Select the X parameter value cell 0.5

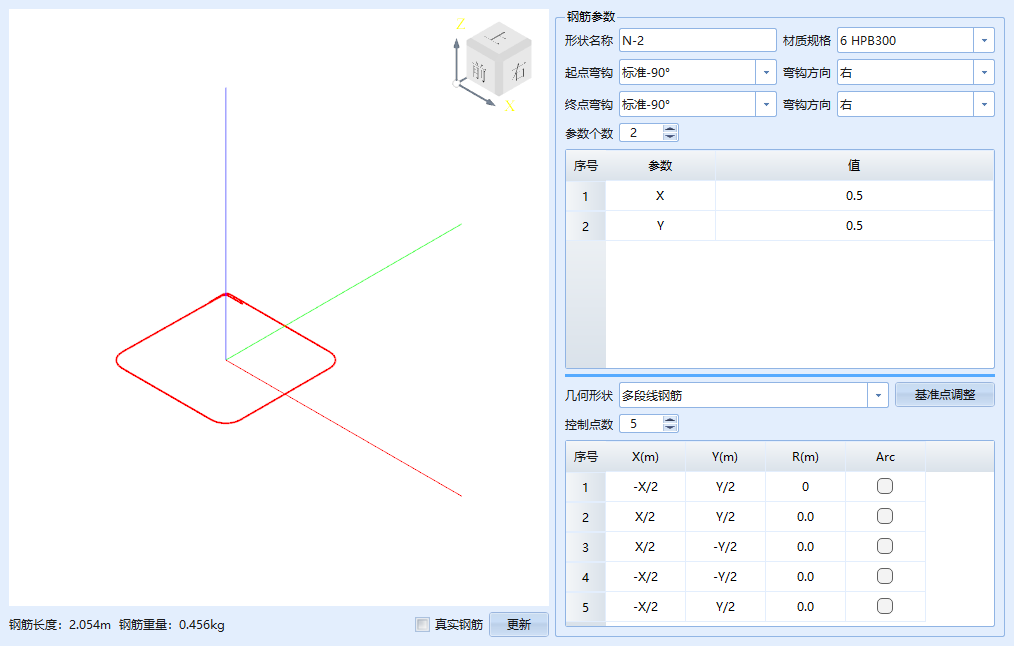[854, 196]
